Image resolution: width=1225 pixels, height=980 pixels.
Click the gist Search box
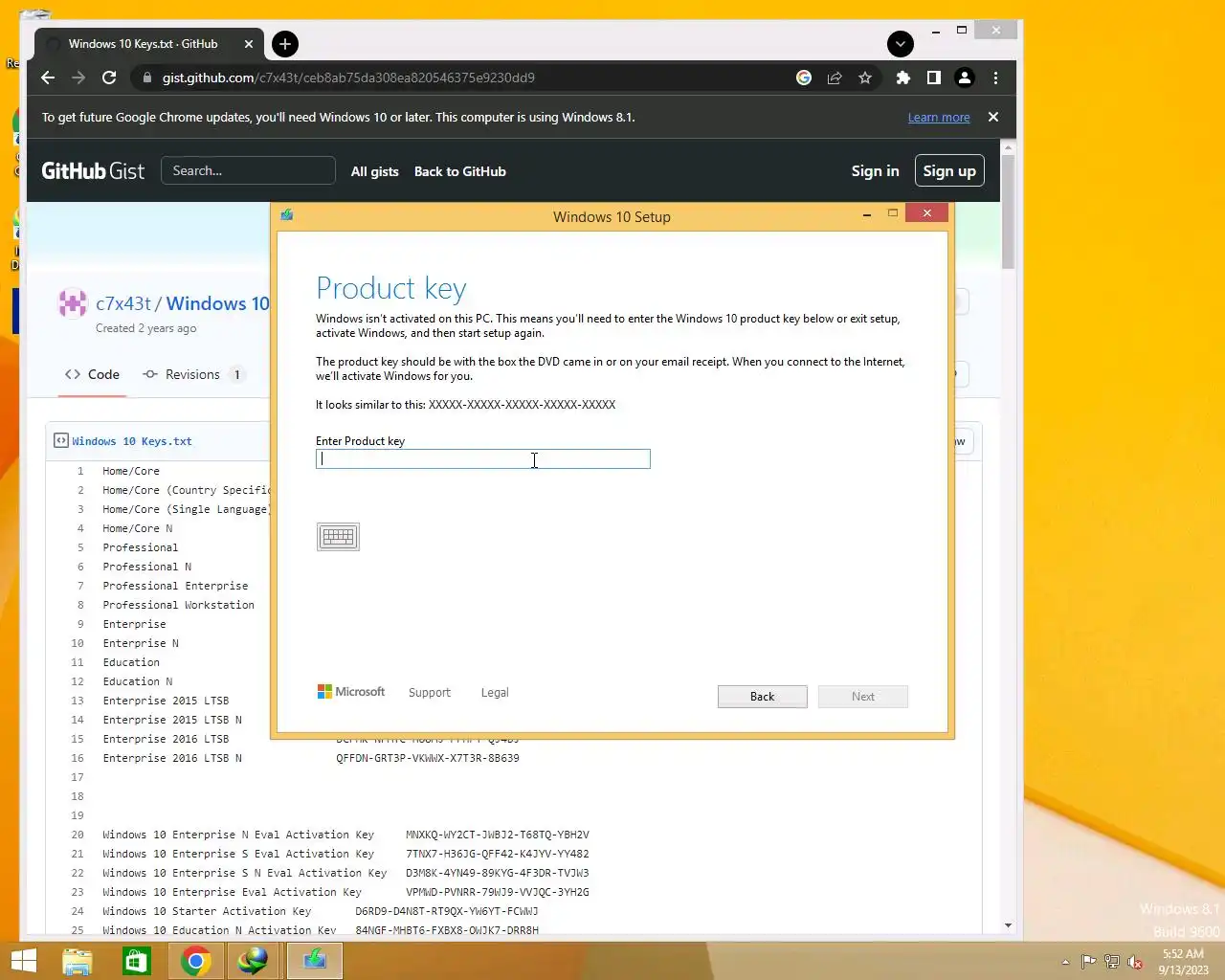point(248,170)
